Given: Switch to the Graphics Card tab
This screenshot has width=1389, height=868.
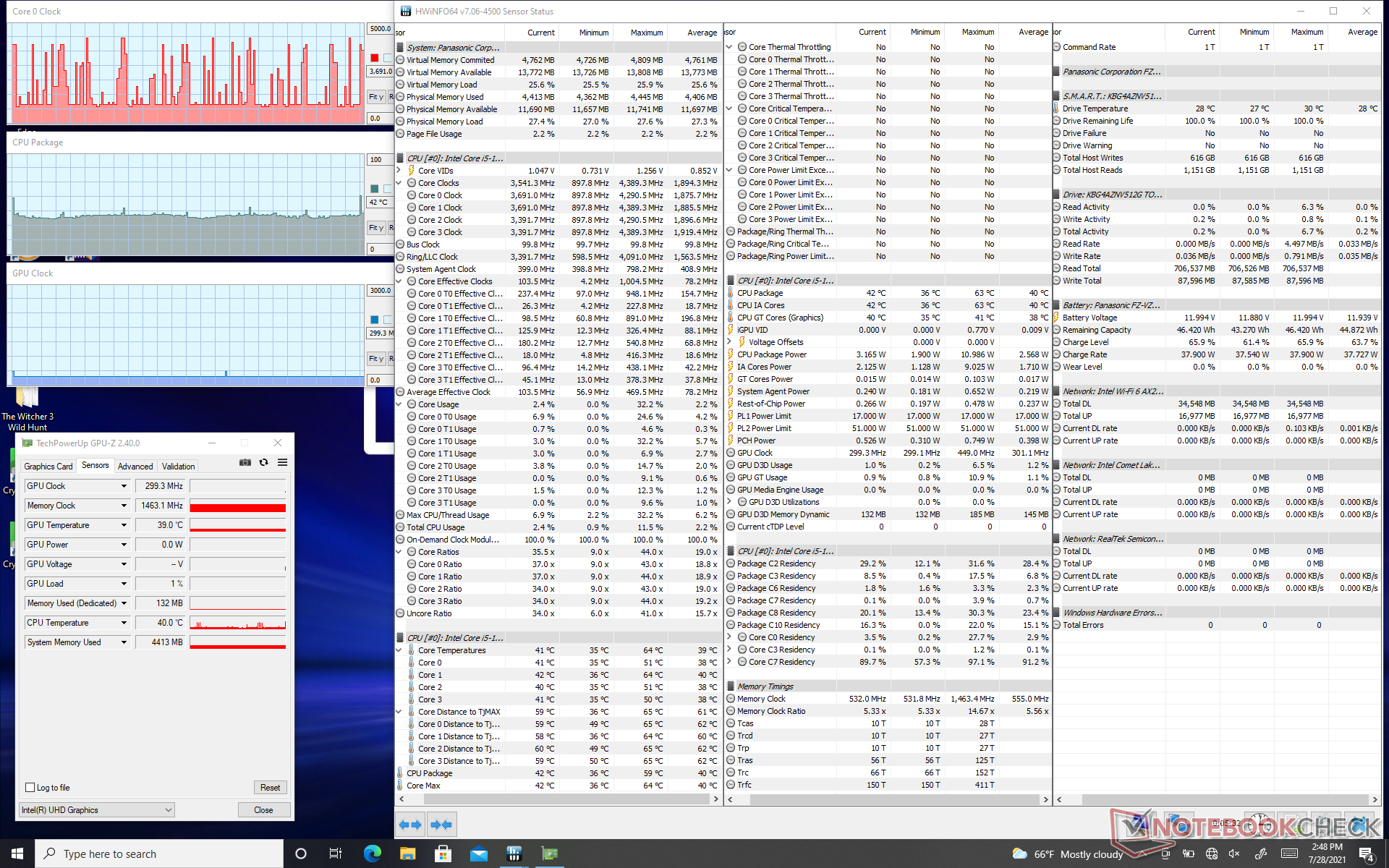Looking at the screenshot, I should coord(48,467).
